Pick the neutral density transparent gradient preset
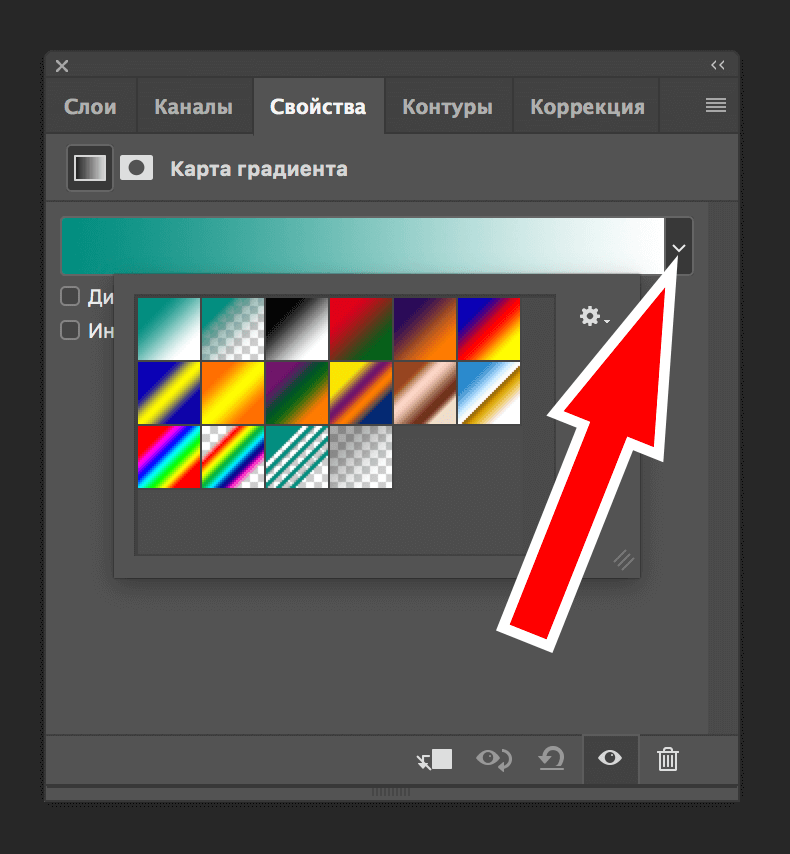 (x=361, y=457)
